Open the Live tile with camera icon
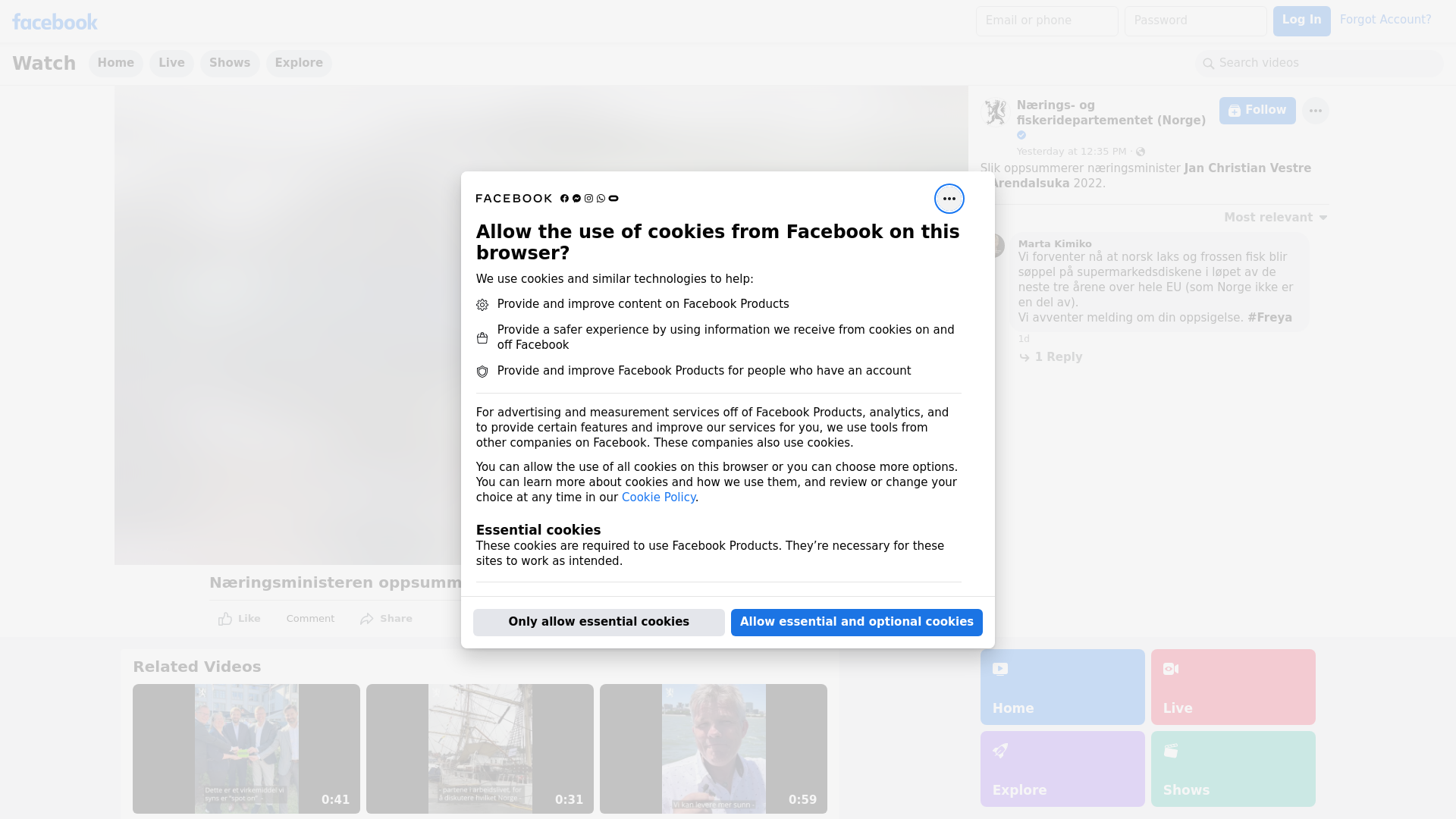The image size is (1456, 819). click(1232, 686)
